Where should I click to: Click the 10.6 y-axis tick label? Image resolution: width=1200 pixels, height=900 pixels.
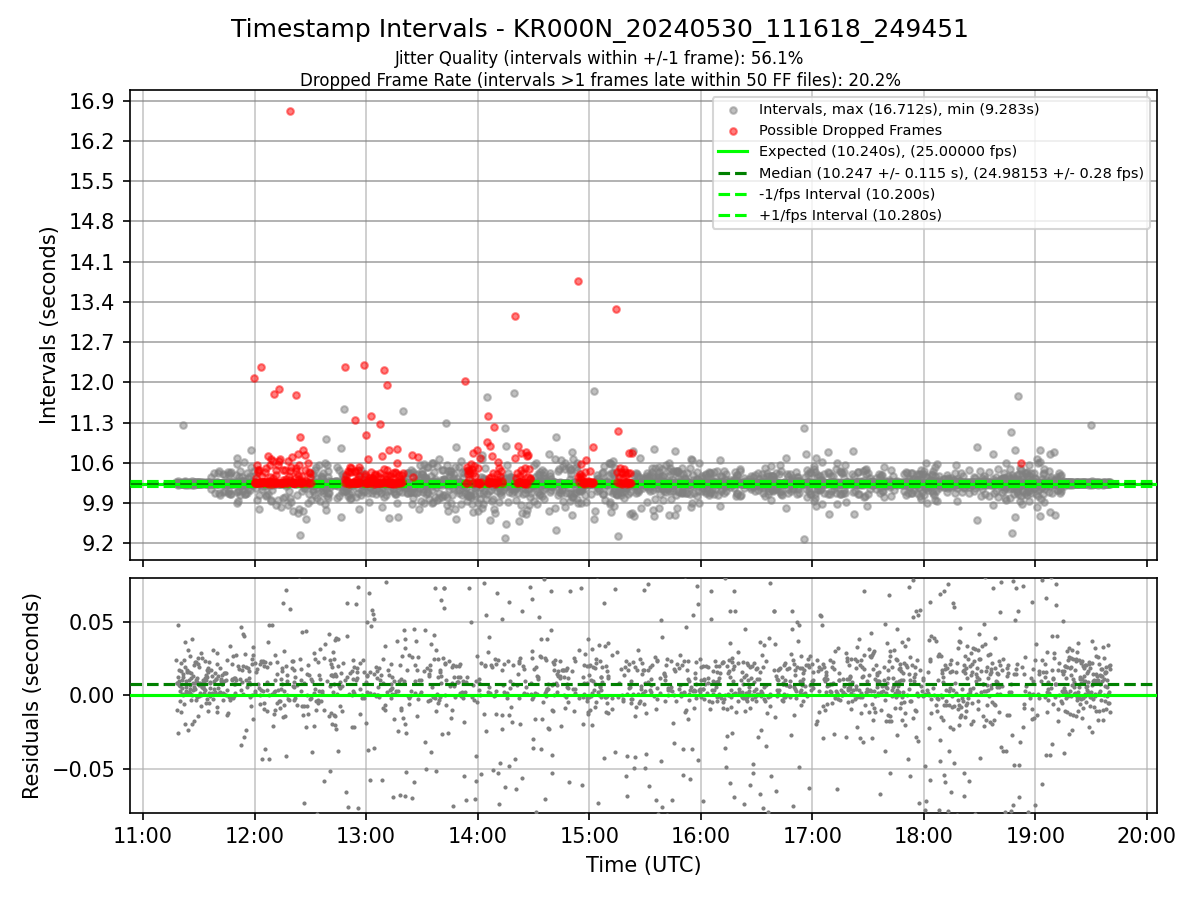(x=95, y=463)
